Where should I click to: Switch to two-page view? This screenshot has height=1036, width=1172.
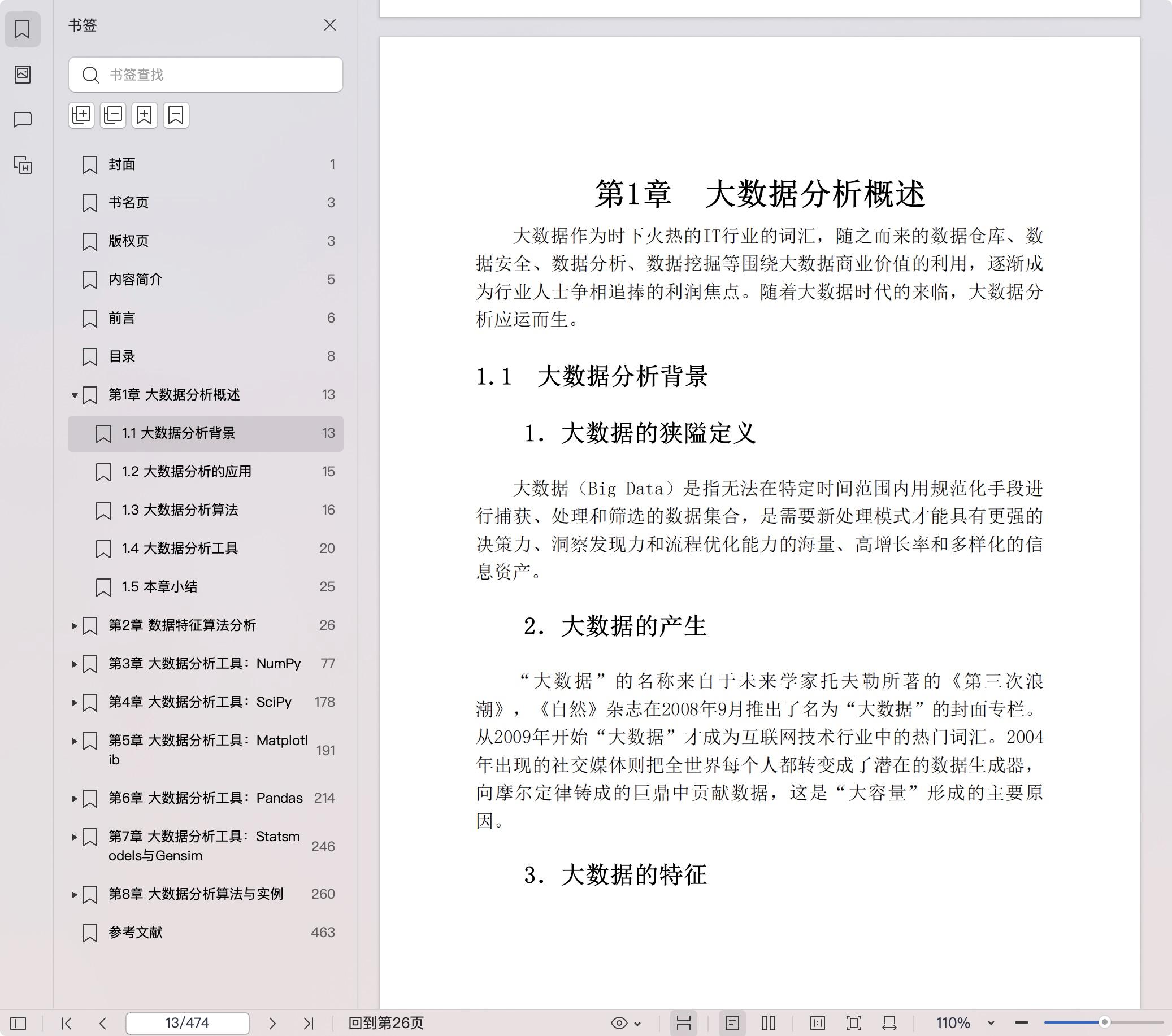pyautogui.click(x=769, y=1023)
